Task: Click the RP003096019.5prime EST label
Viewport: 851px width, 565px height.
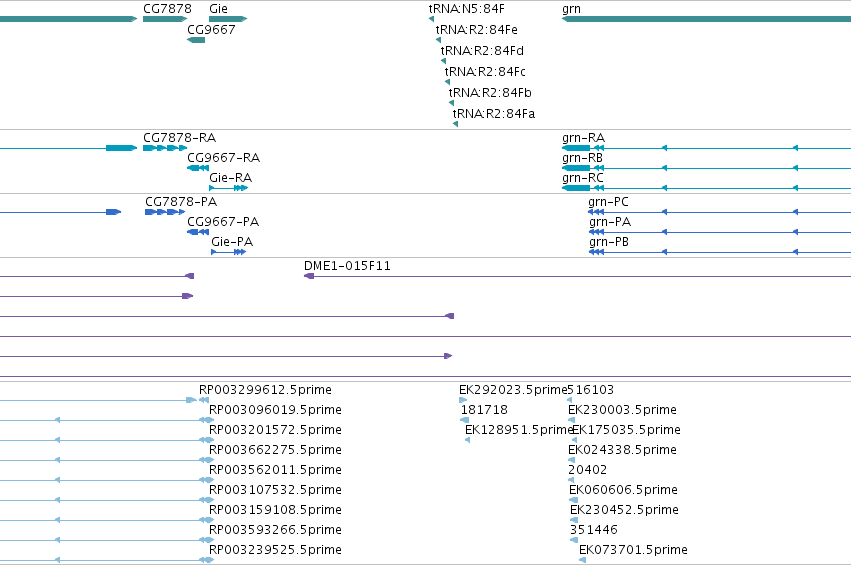Action: coord(275,410)
